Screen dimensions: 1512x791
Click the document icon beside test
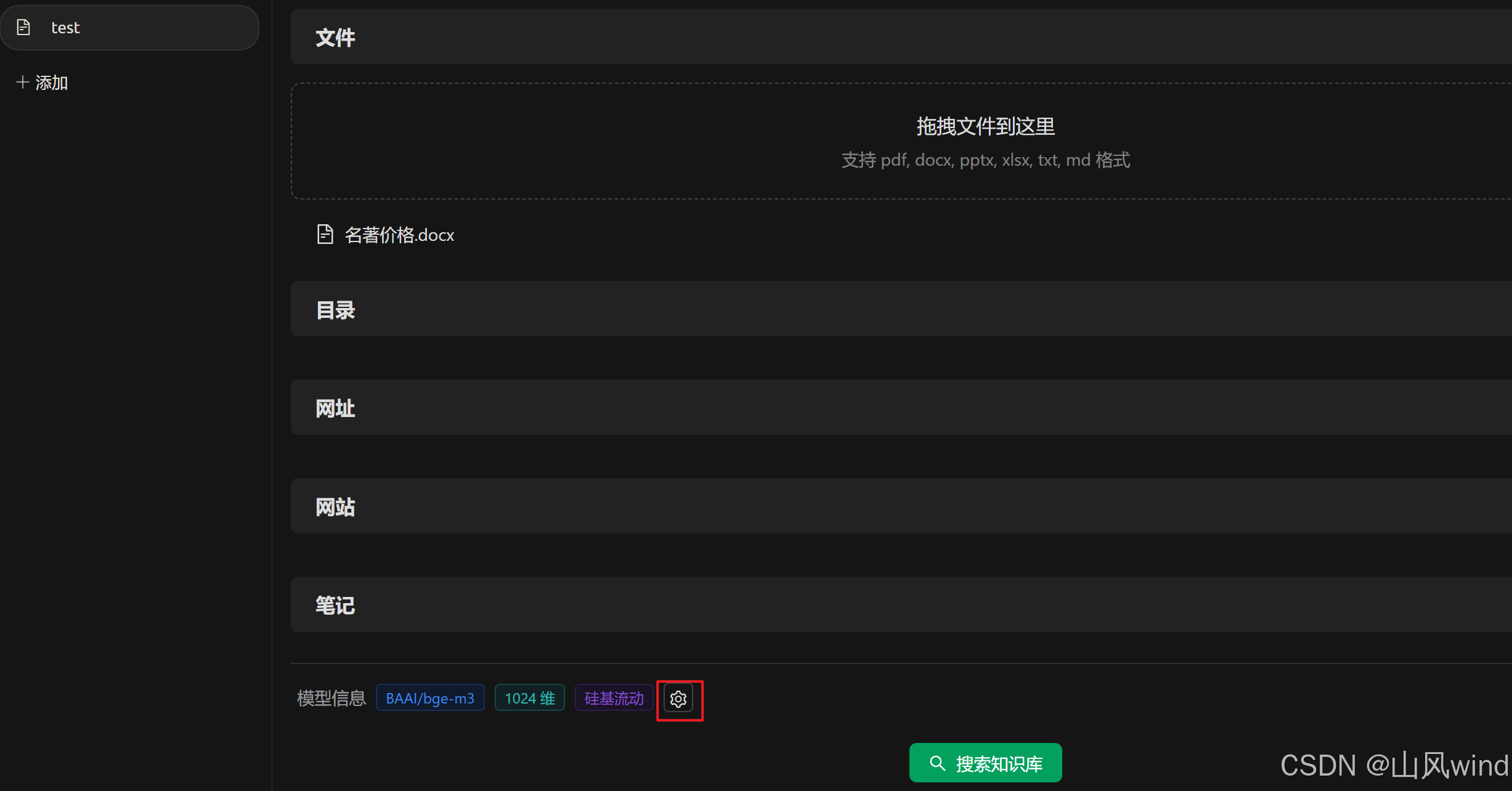23,28
